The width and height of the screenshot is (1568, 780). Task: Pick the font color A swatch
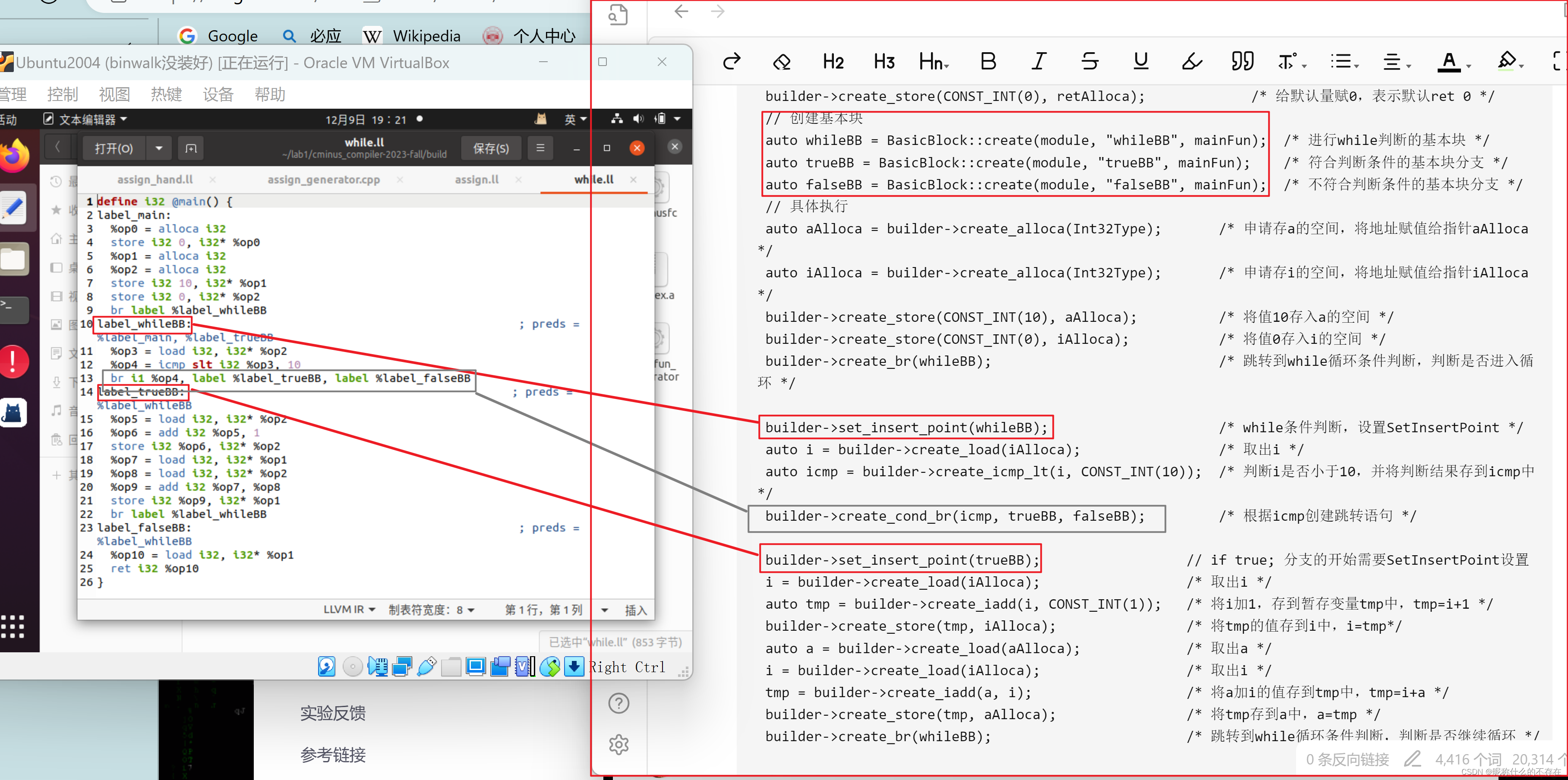coord(1449,61)
